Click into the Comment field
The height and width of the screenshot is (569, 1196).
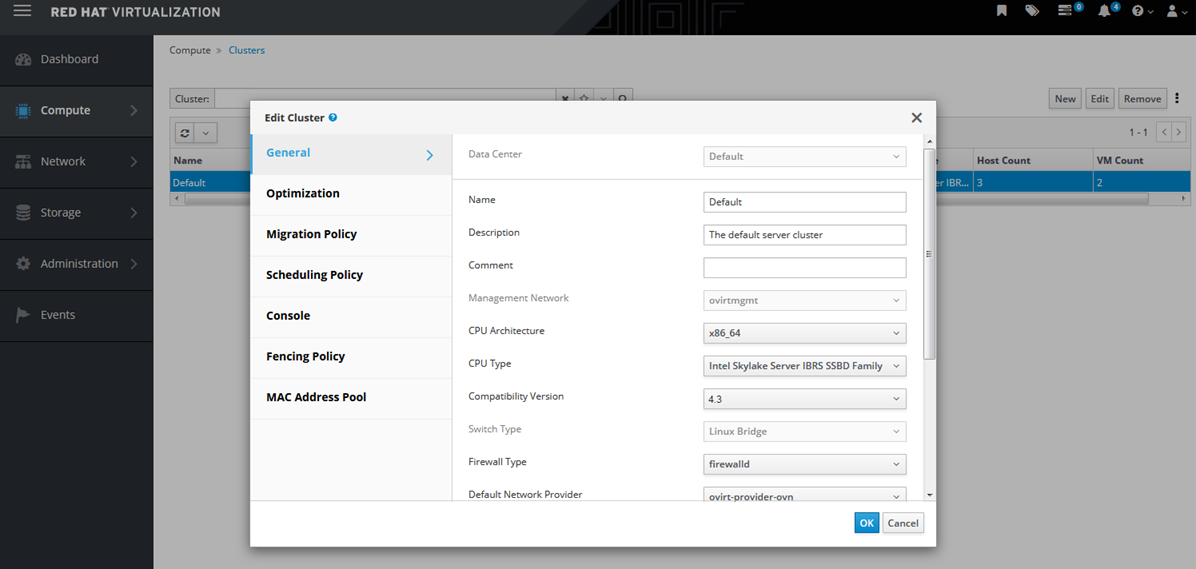point(805,268)
